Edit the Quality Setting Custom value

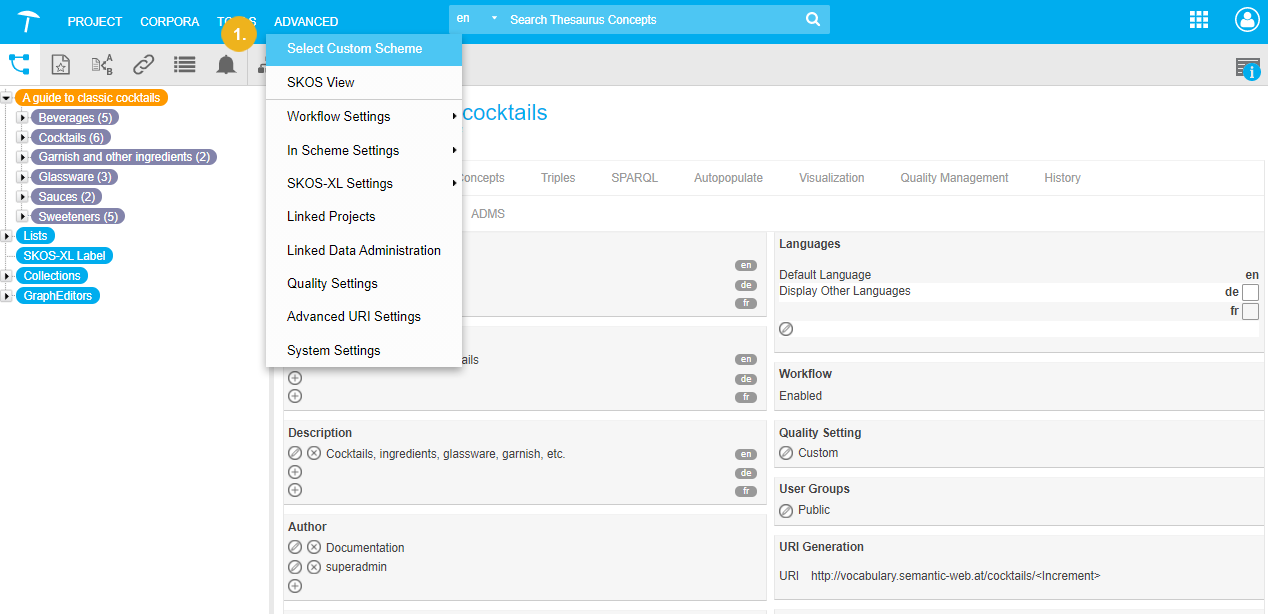[786, 453]
